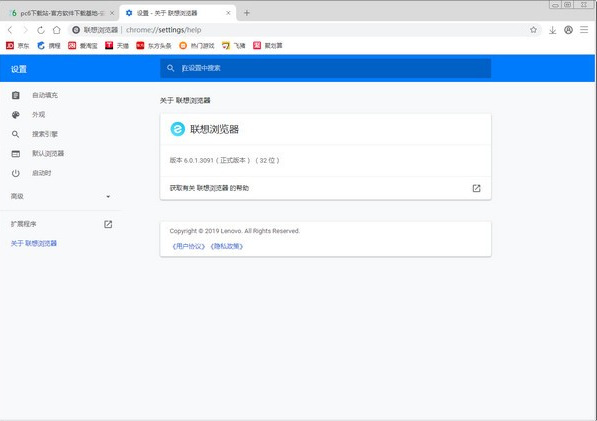Open the user account icon
Screen dimensions: 597x421
(x=568, y=30)
